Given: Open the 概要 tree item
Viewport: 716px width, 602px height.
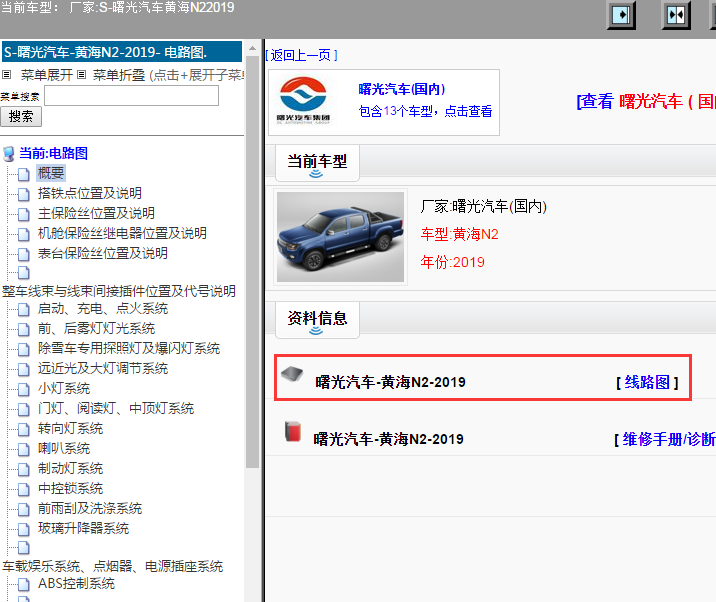Looking at the screenshot, I should coord(51,173).
